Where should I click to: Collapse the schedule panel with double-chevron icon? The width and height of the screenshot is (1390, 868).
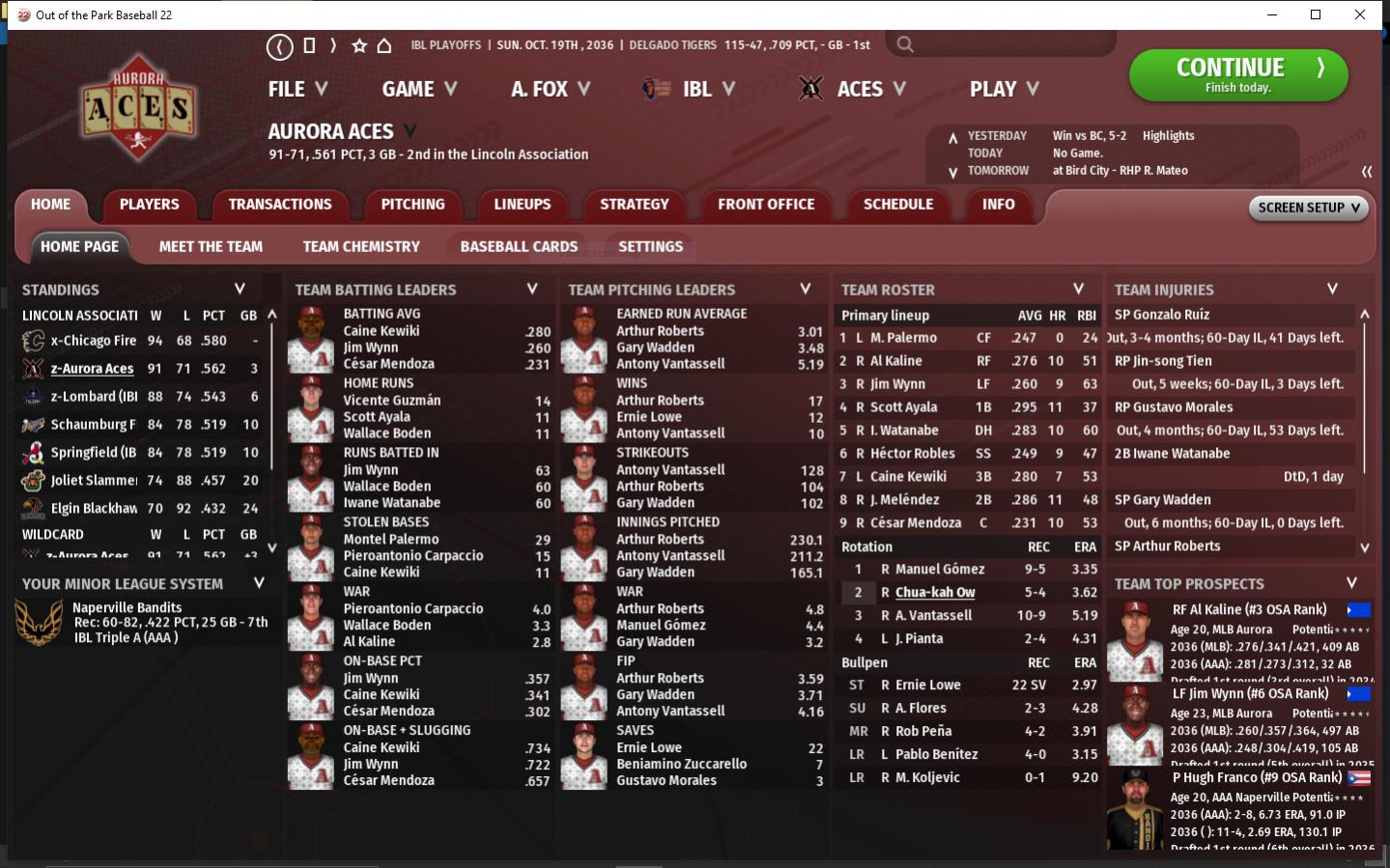(x=1367, y=171)
